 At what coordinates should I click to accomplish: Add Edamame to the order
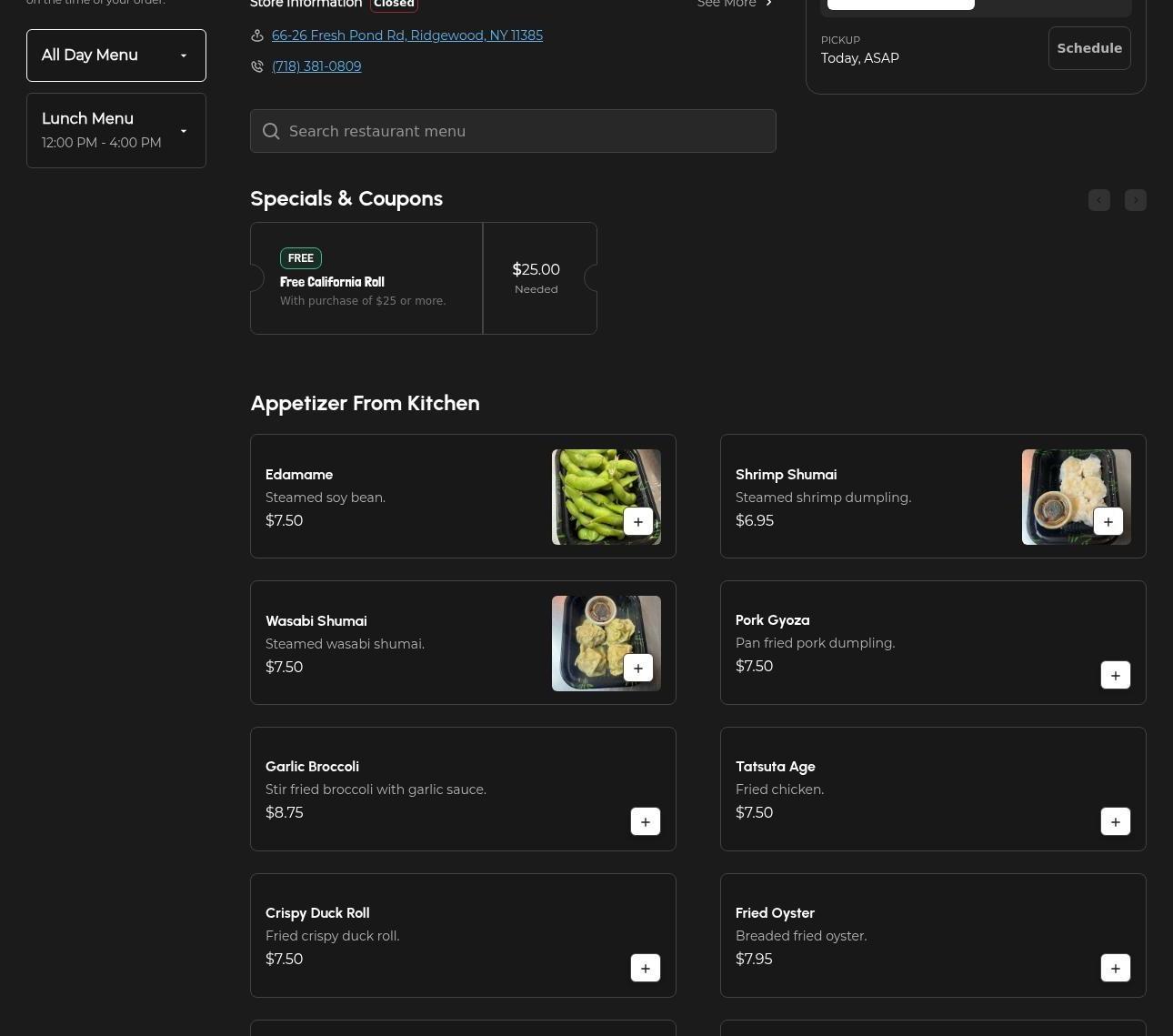tap(637, 521)
